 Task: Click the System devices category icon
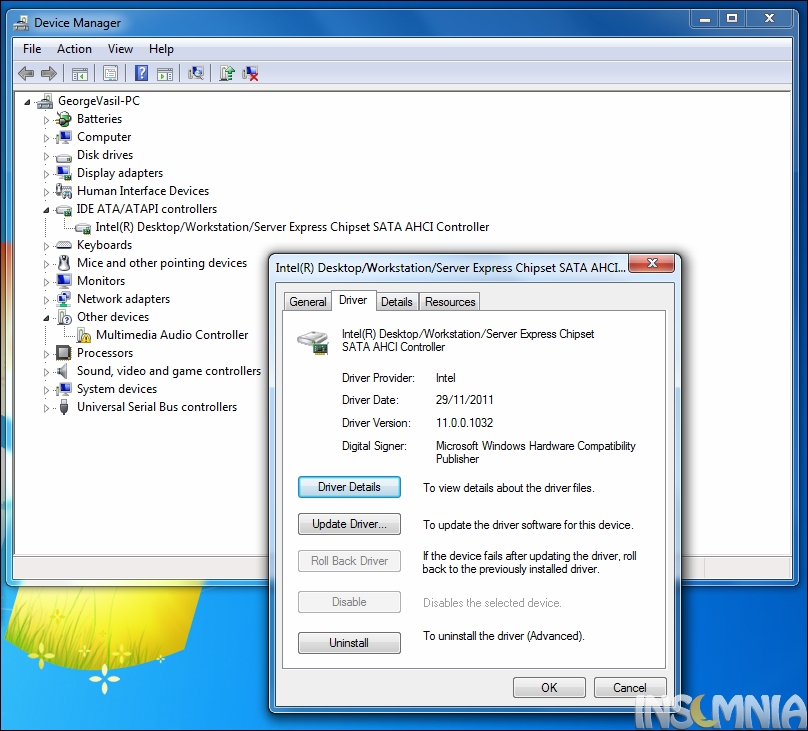tap(63, 389)
